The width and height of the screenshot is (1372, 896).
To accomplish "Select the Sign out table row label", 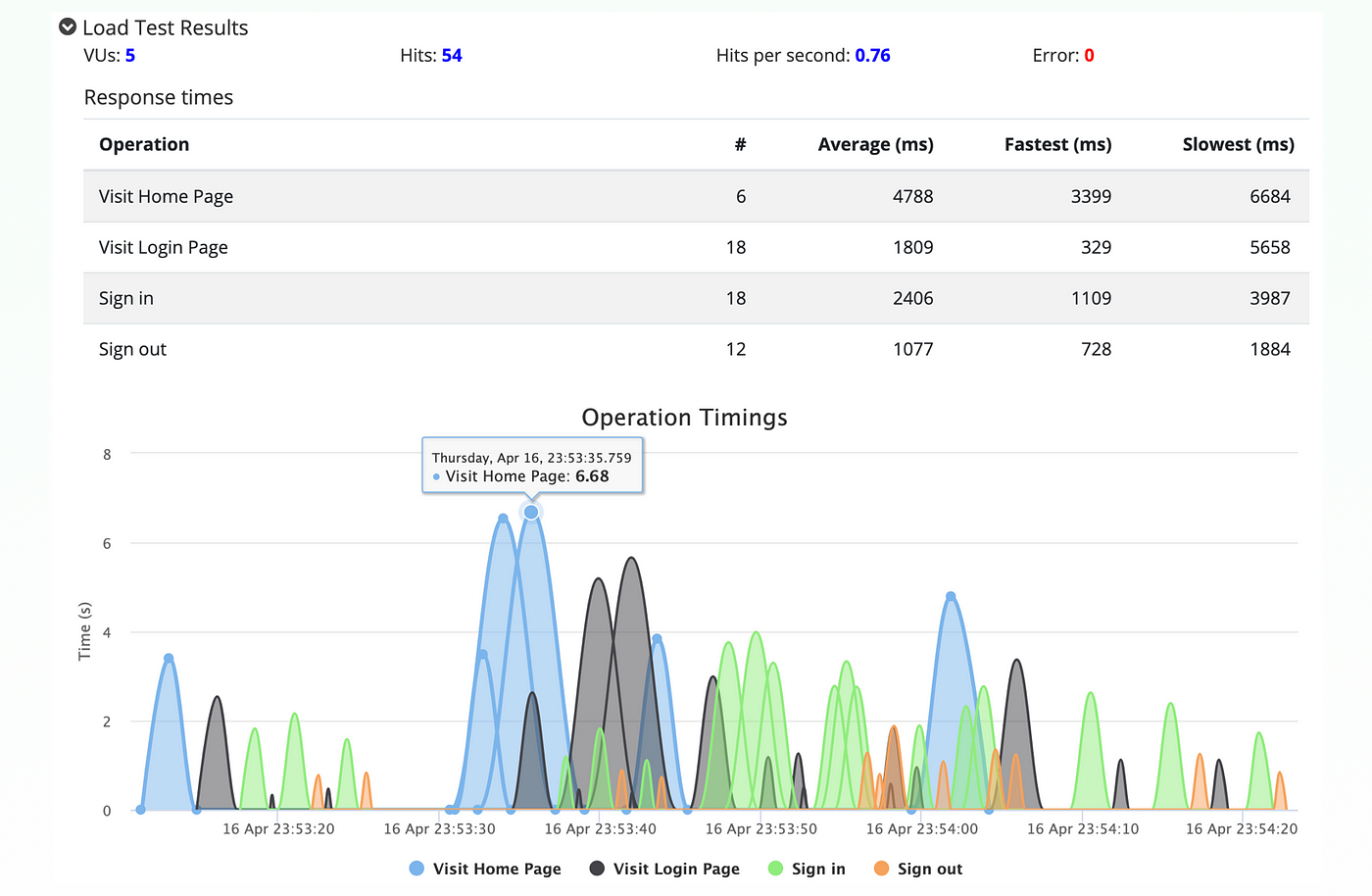I will pyautogui.click(x=132, y=349).
